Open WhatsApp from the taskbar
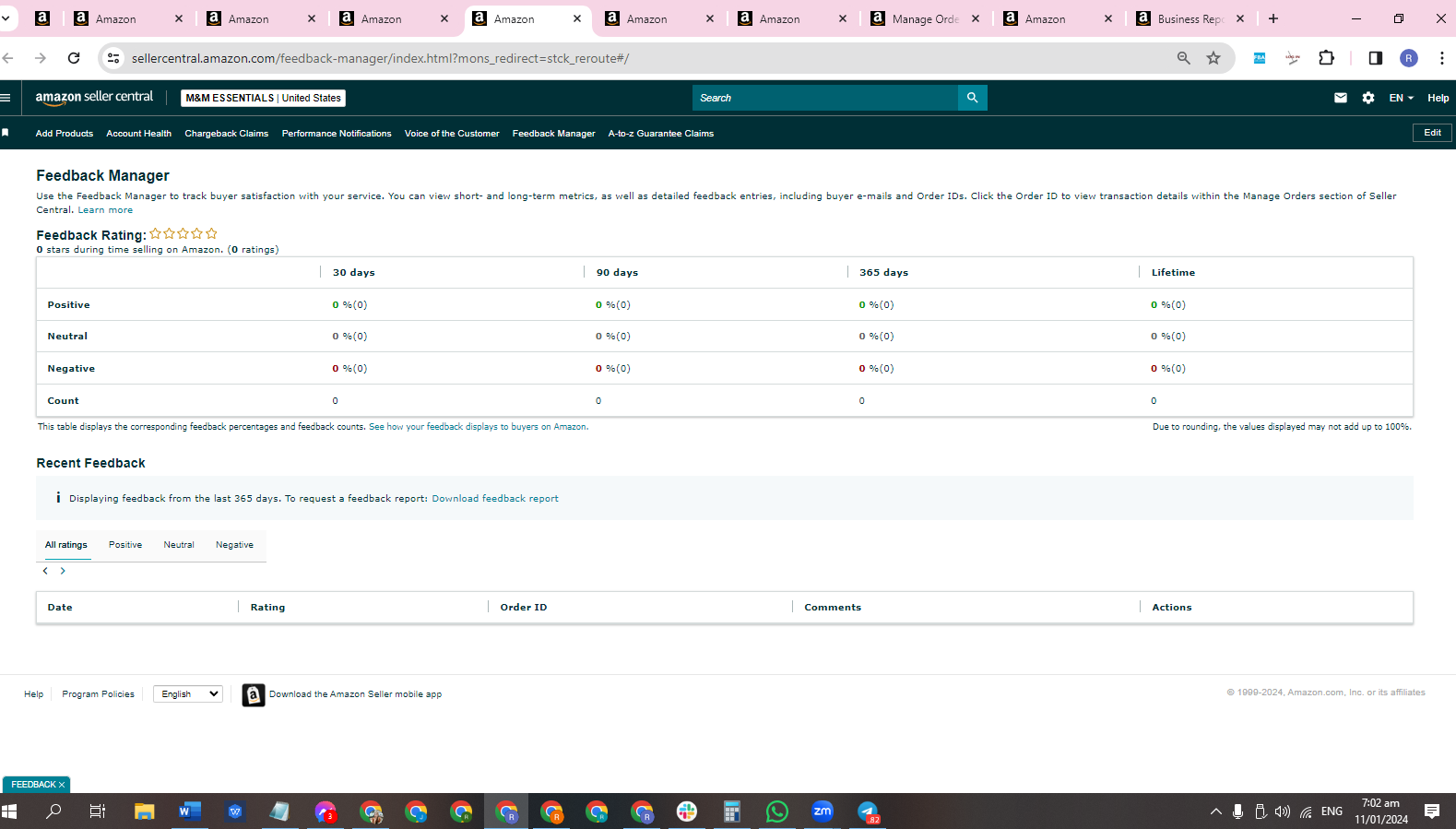Image resolution: width=1456 pixels, height=829 pixels. point(777,811)
